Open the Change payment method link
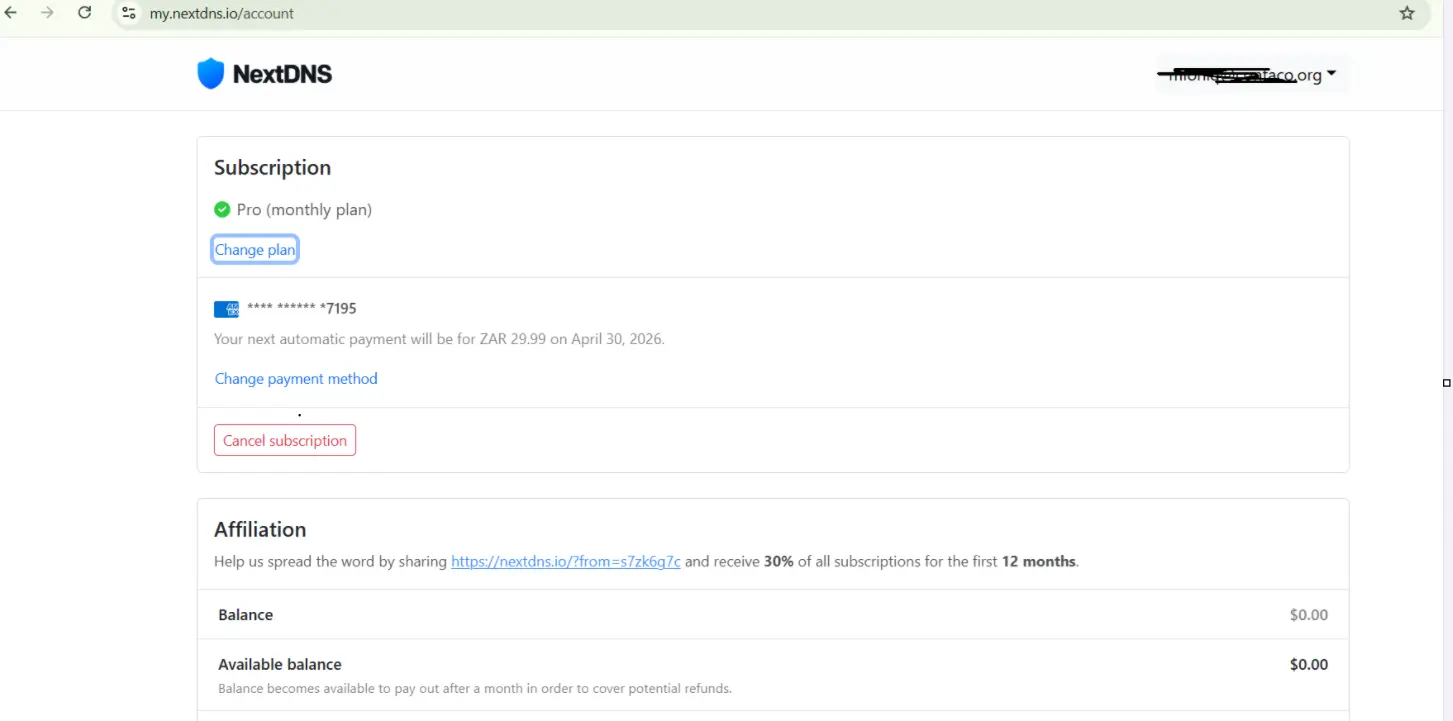The height and width of the screenshot is (721, 1453). click(296, 379)
